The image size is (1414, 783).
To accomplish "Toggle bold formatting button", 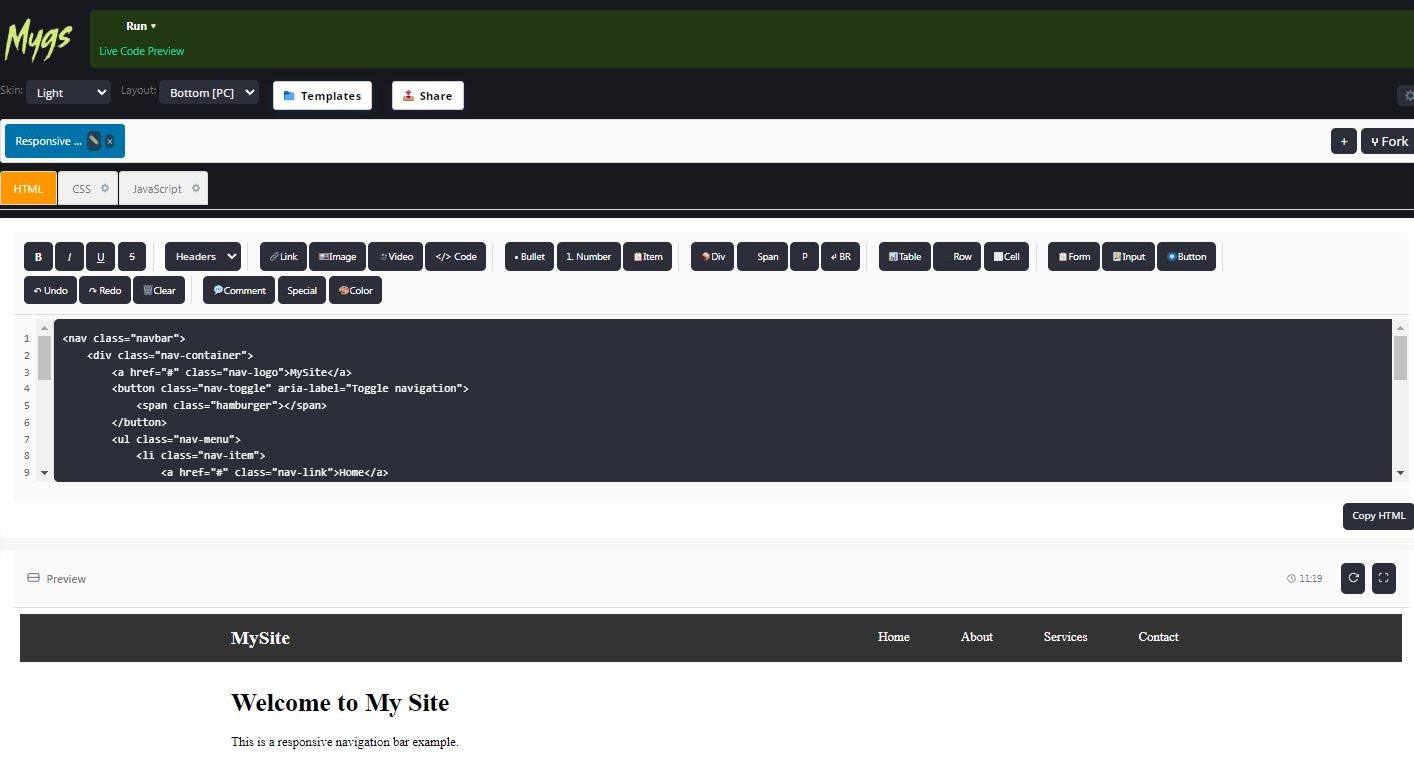I will pyautogui.click(x=38, y=257).
